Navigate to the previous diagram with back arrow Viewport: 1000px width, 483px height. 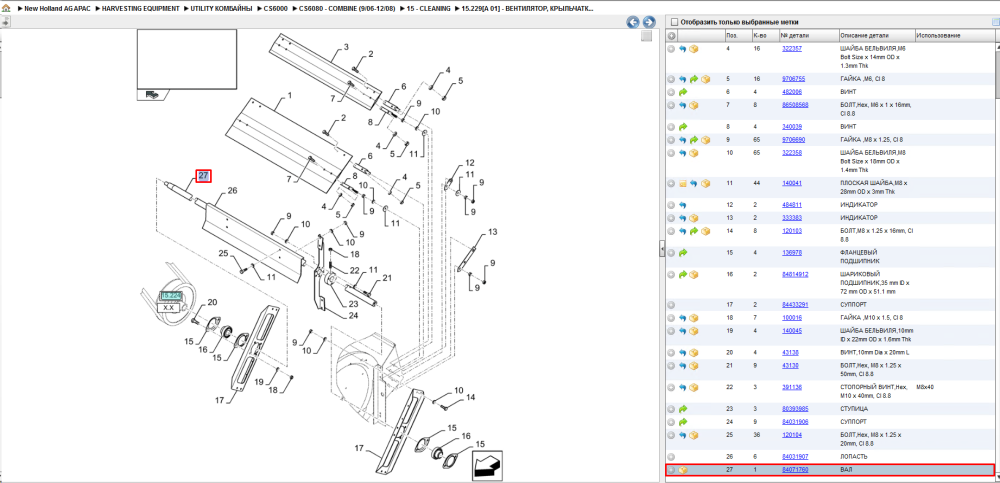pyautogui.click(x=633, y=22)
